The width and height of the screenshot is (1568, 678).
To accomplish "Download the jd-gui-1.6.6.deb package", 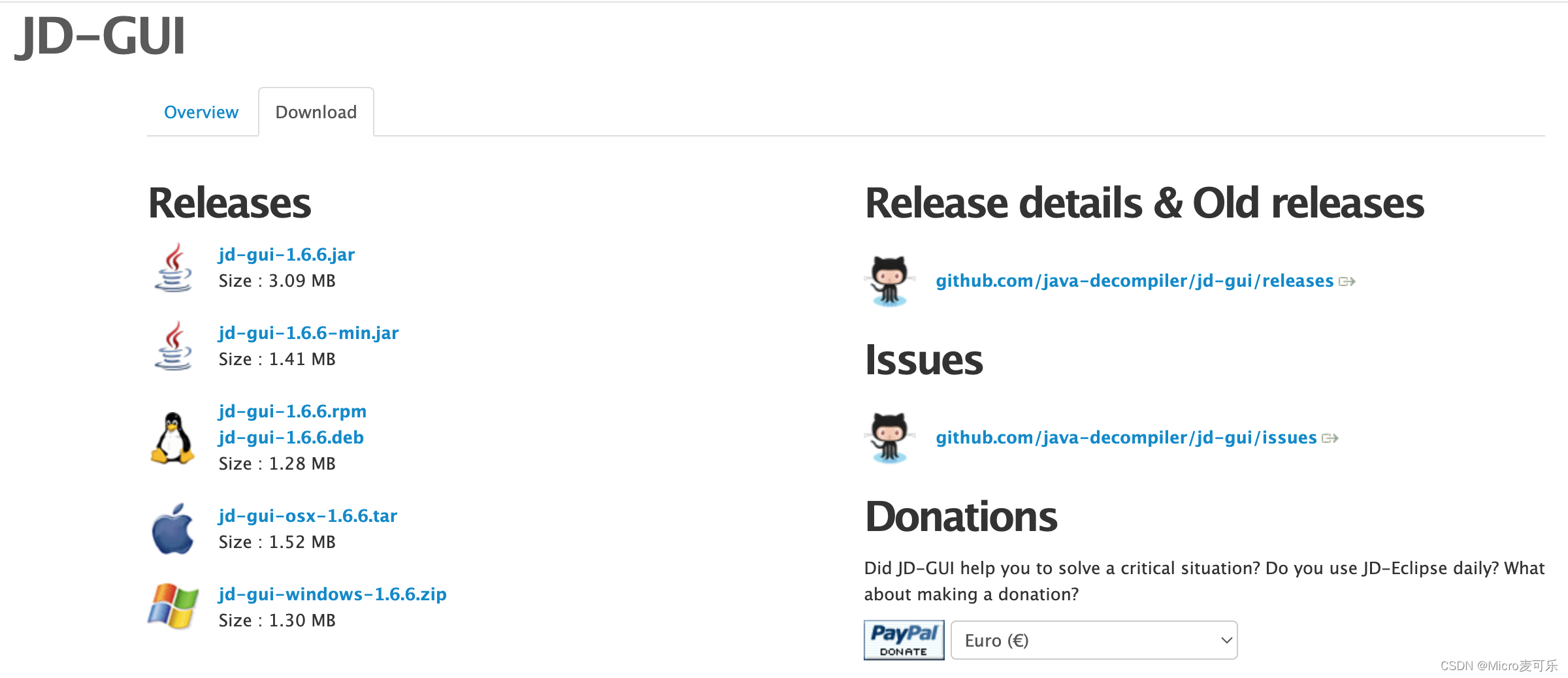I will pyautogui.click(x=291, y=437).
